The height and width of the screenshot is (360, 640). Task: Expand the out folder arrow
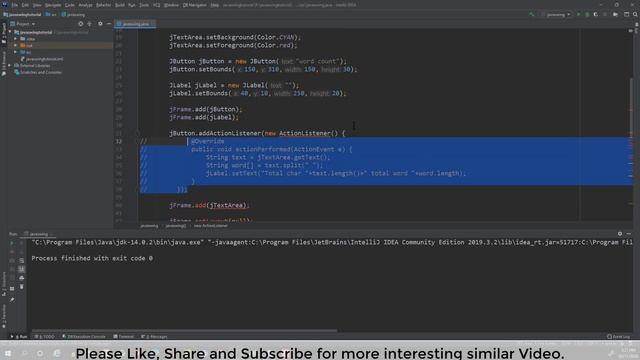point(16,45)
